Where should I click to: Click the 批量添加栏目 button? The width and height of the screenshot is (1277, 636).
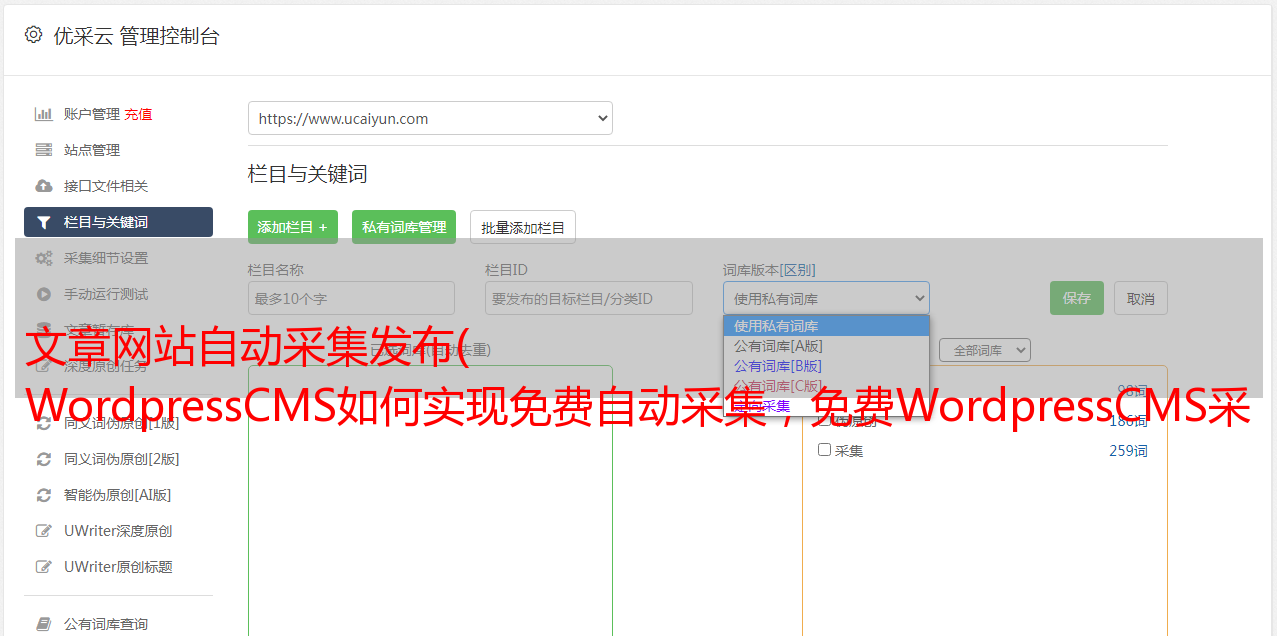point(523,227)
